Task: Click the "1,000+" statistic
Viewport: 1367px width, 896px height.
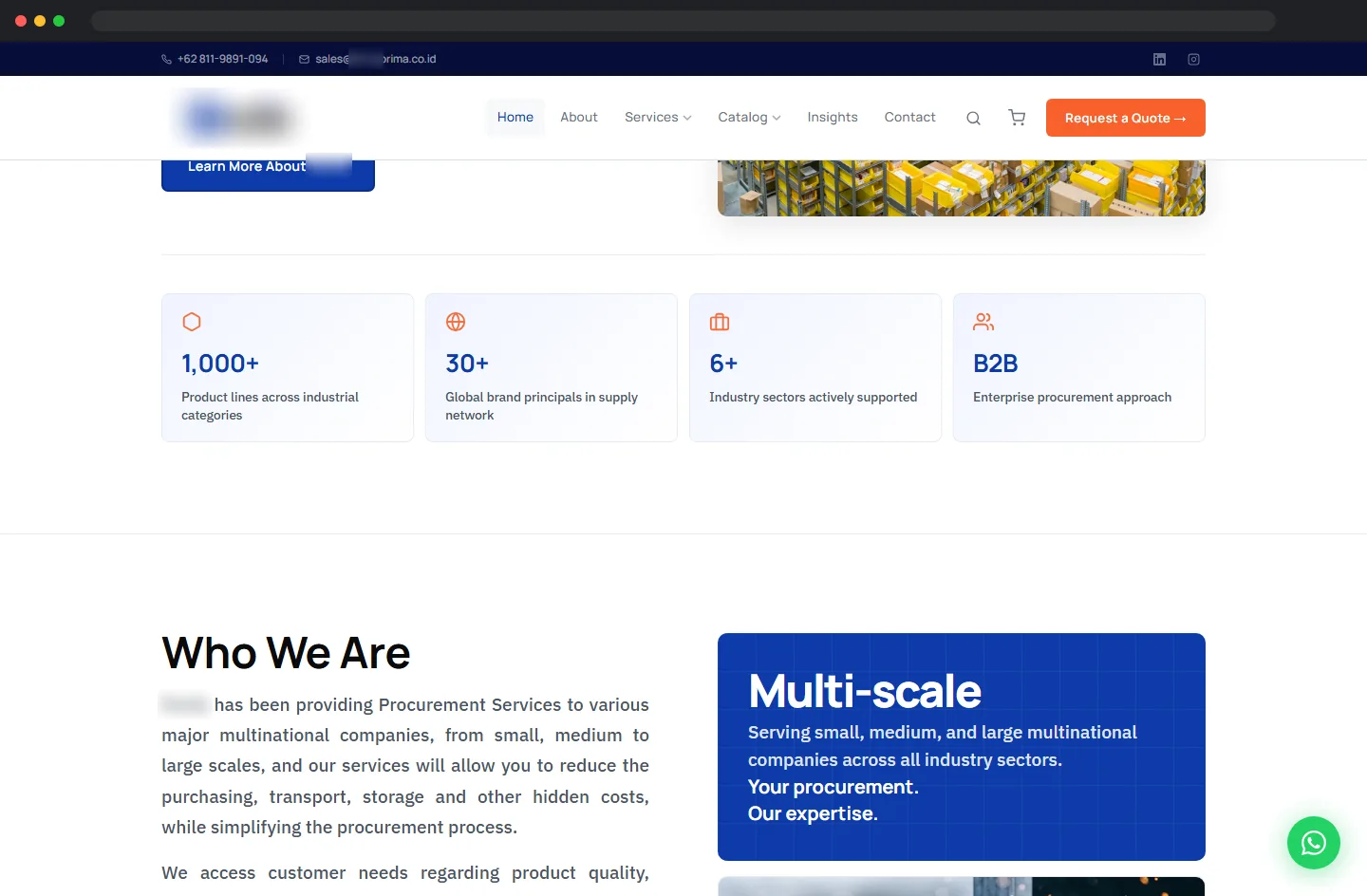Action: pos(220,364)
